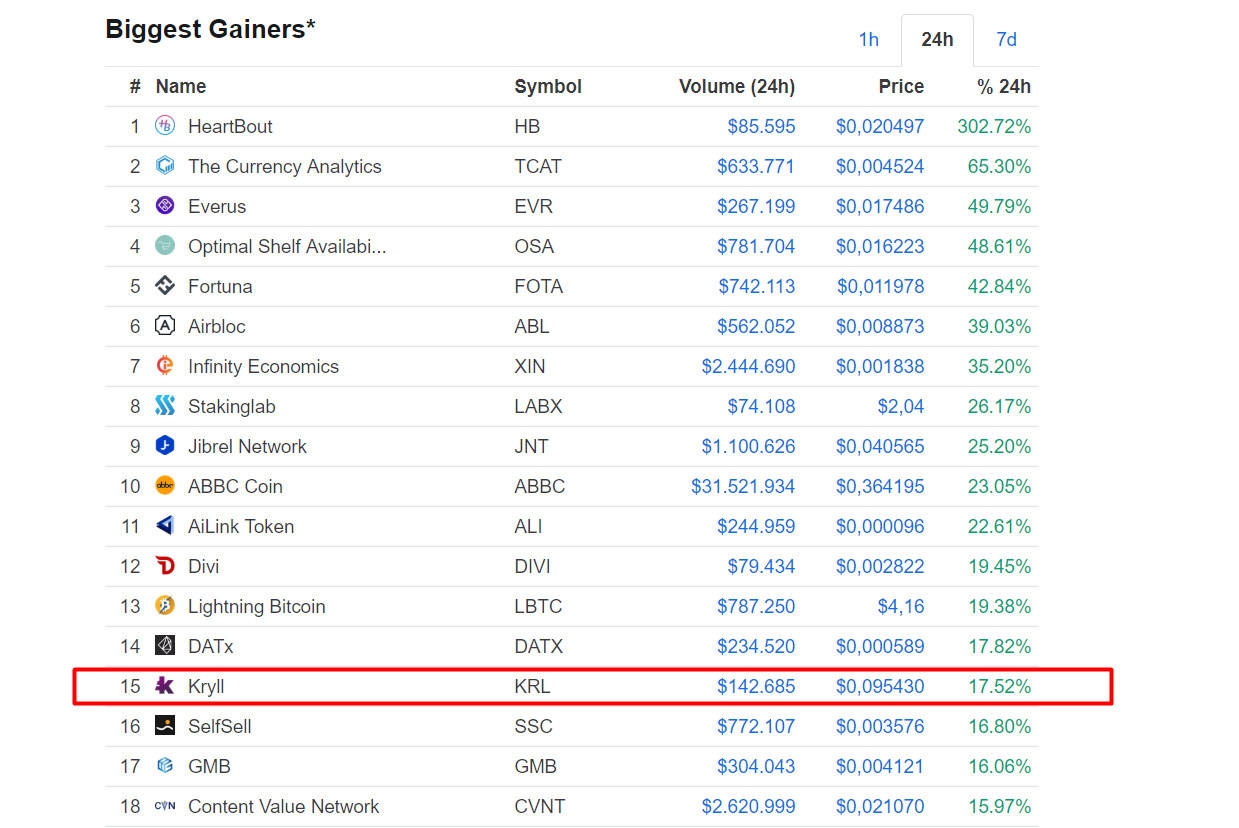
Task: Click the AiLink Token logo icon
Action: 165,526
